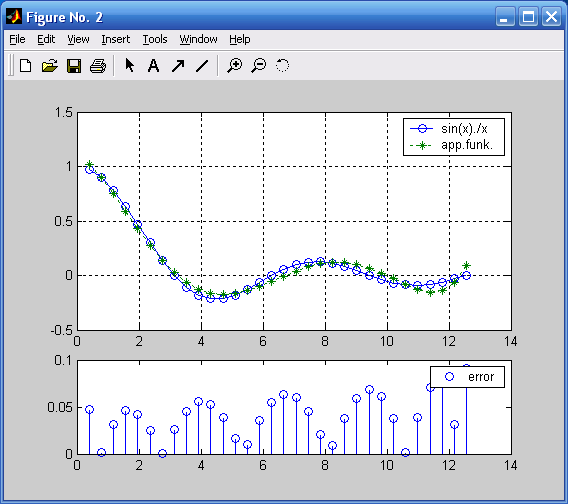Click the error legend box

(467, 377)
